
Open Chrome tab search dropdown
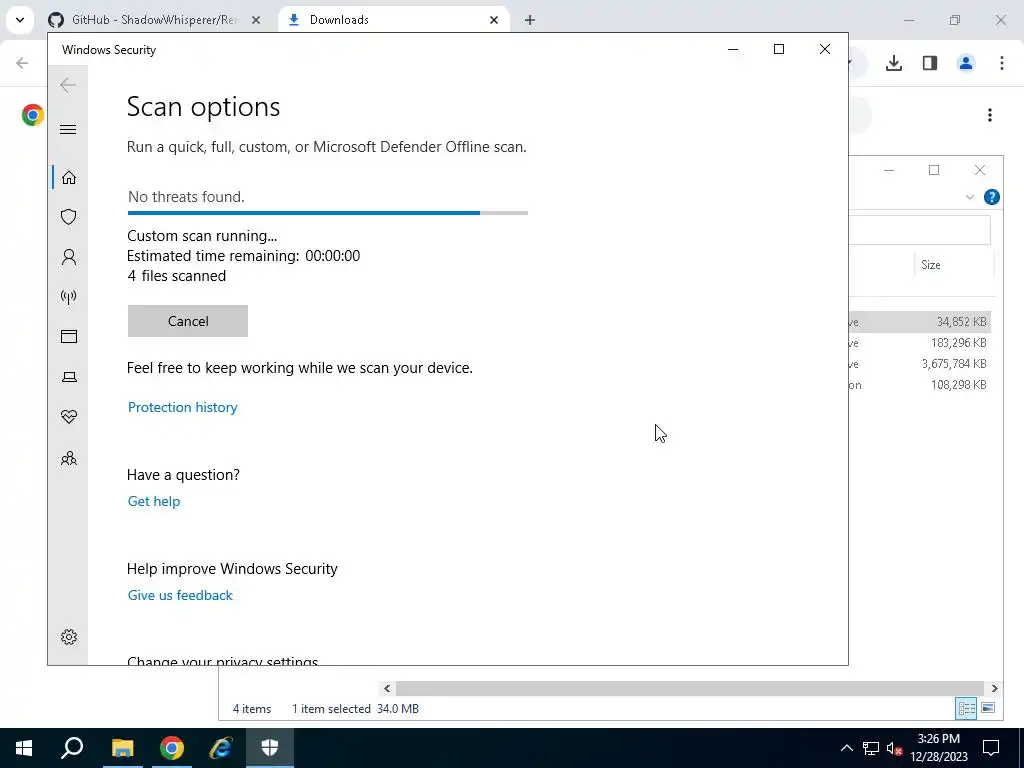(20, 20)
